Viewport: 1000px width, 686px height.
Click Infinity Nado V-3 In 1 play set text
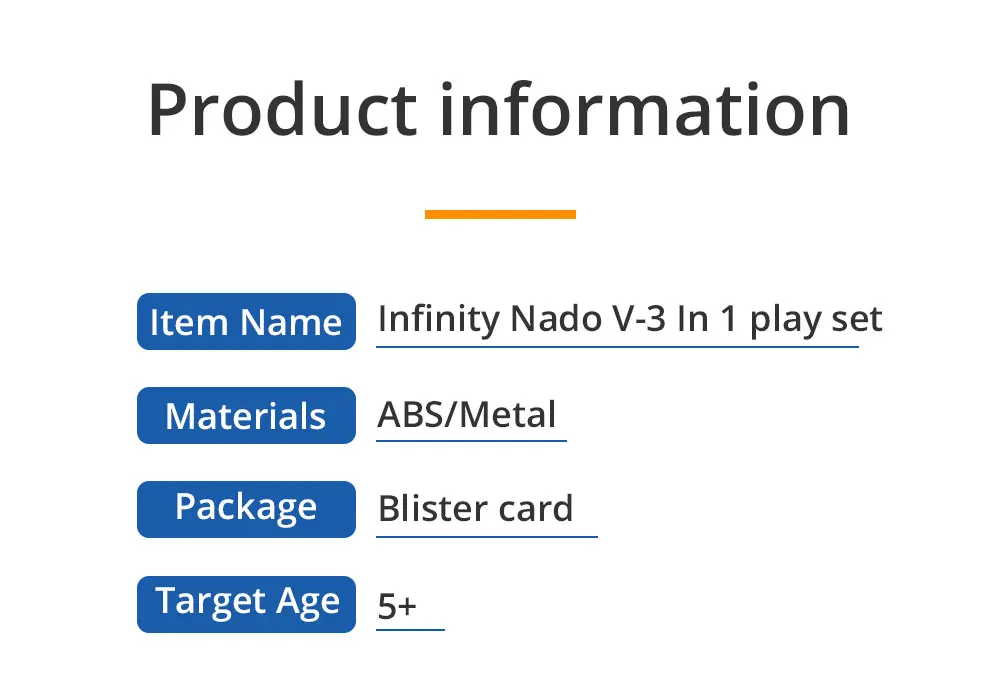click(x=630, y=319)
